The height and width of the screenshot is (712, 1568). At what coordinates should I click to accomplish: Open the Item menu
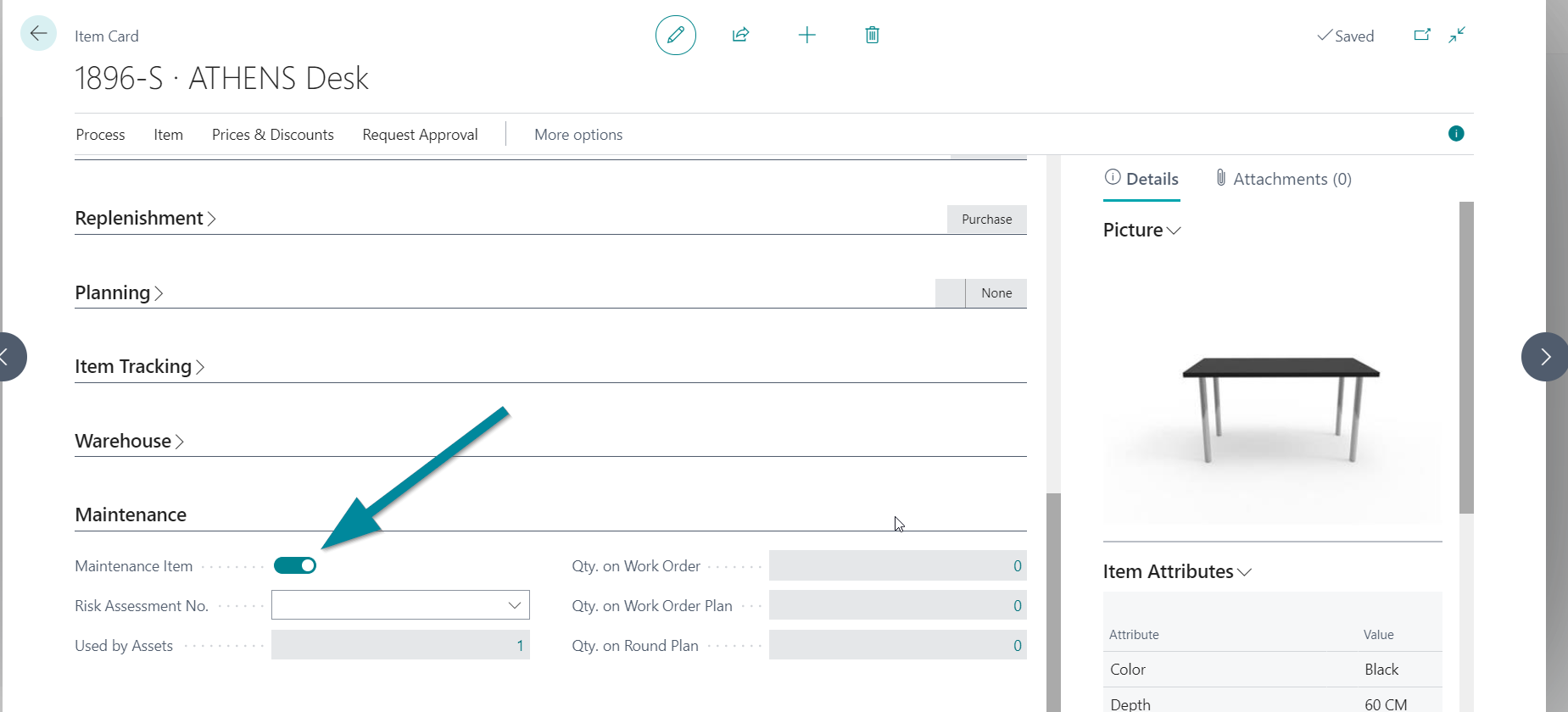pyautogui.click(x=168, y=135)
